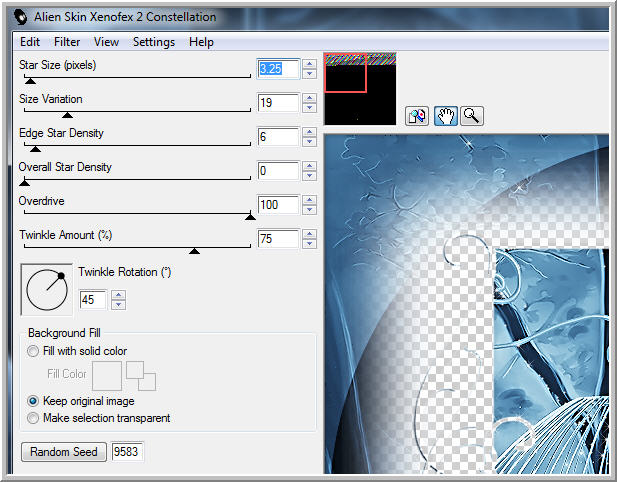This screenshot has height=482, width=617.
Task: Click the large image preview area
Action: pyautogui.click(x=466, y=304)
